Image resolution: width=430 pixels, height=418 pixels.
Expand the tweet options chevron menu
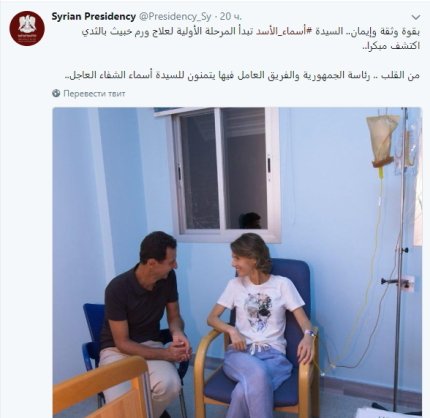pos(416,17)
